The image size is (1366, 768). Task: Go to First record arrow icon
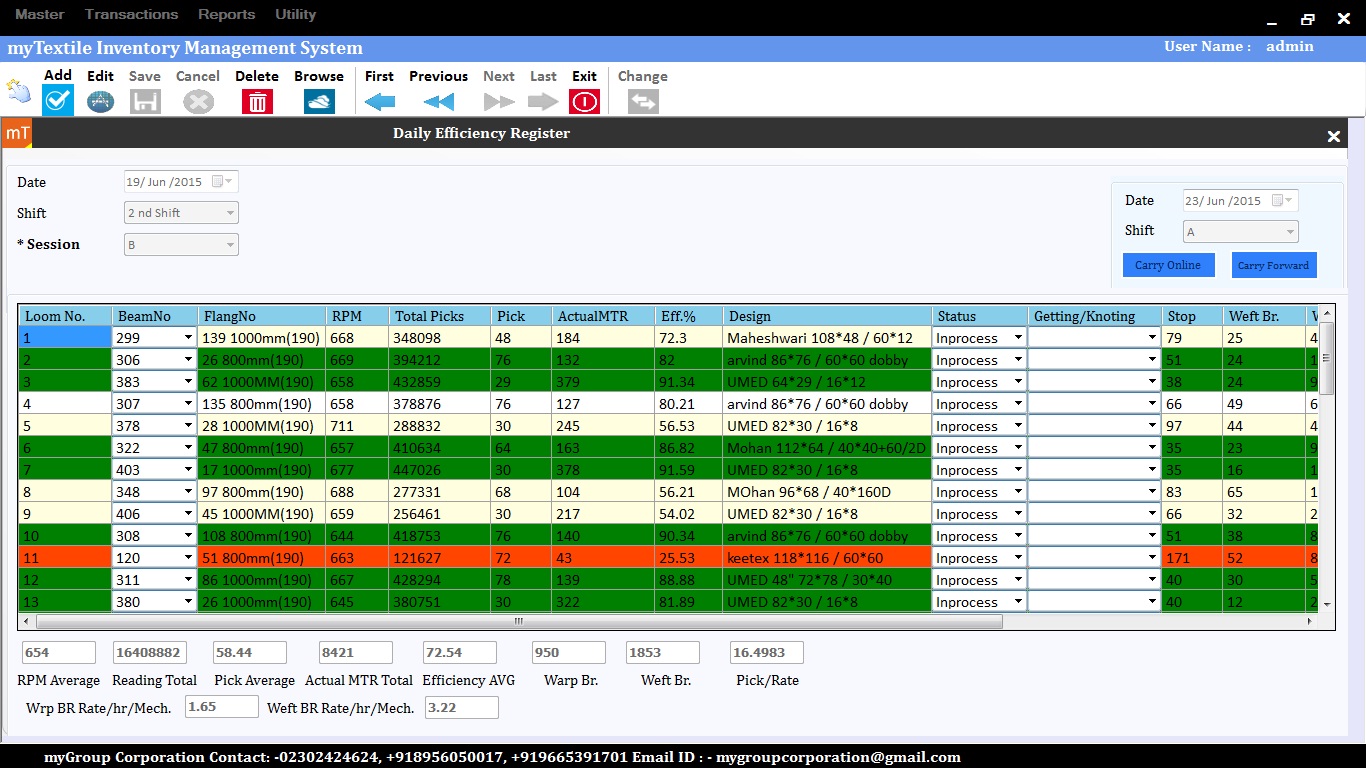click(380, 101)
